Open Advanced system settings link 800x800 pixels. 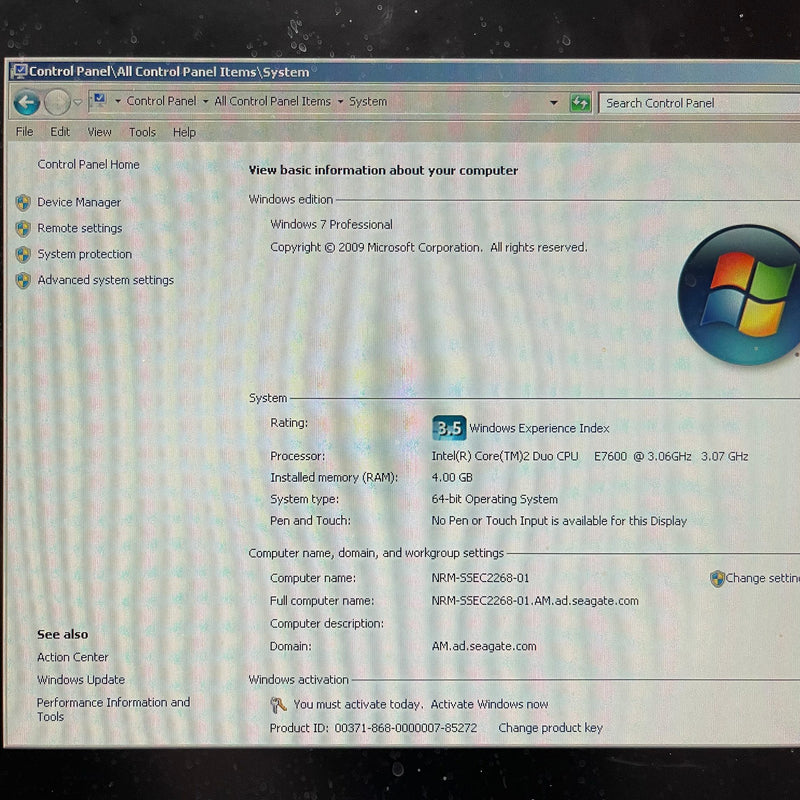(x=106, y=280)
